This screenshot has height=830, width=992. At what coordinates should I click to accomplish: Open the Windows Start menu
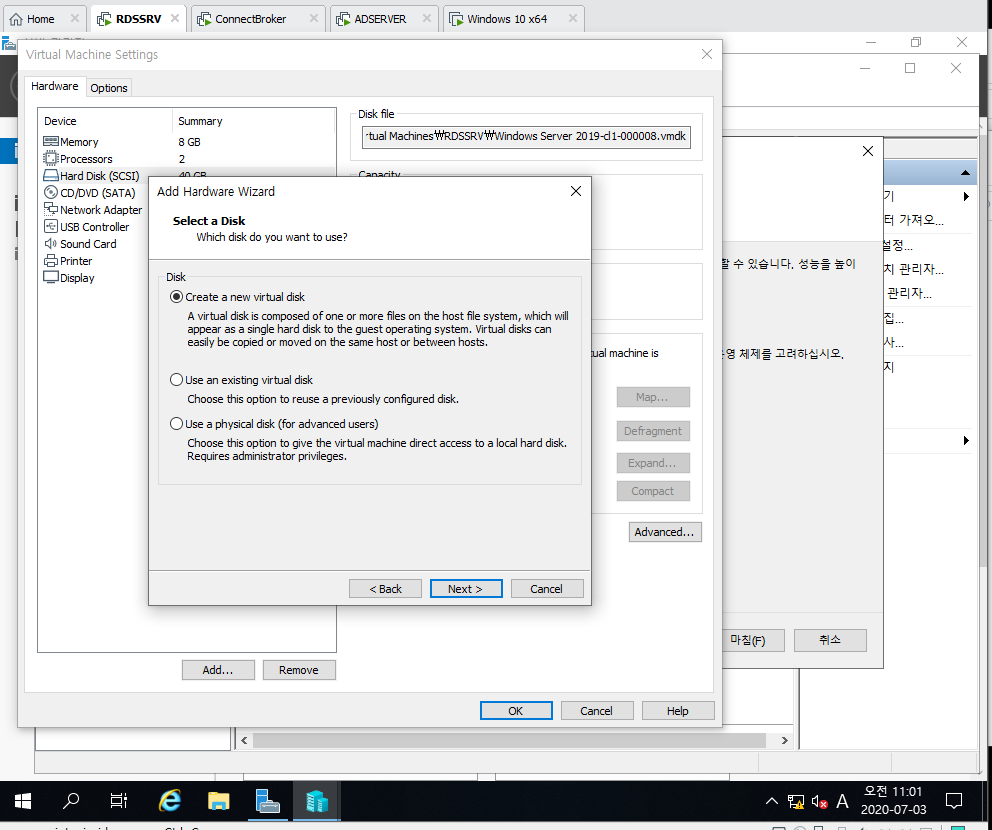pos(23,801)
